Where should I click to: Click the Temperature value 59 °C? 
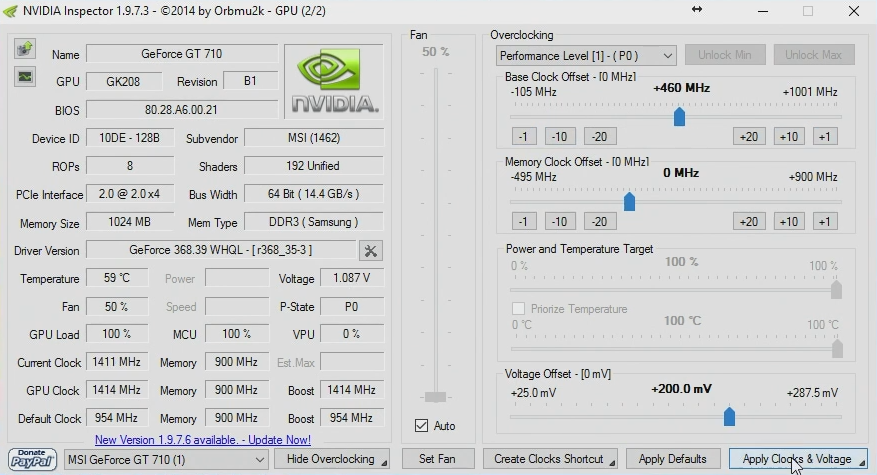pyautogui.click(x=117, y=278)
